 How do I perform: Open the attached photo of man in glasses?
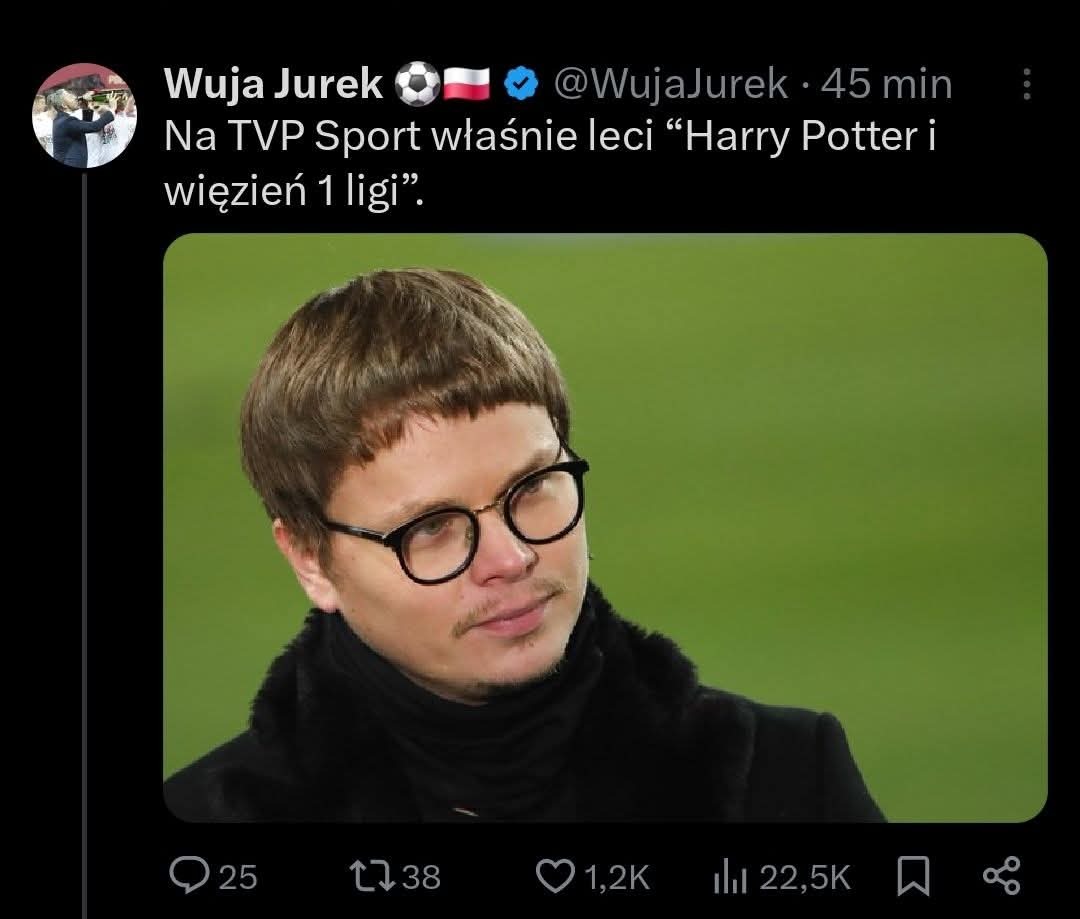tap(605, 527)
